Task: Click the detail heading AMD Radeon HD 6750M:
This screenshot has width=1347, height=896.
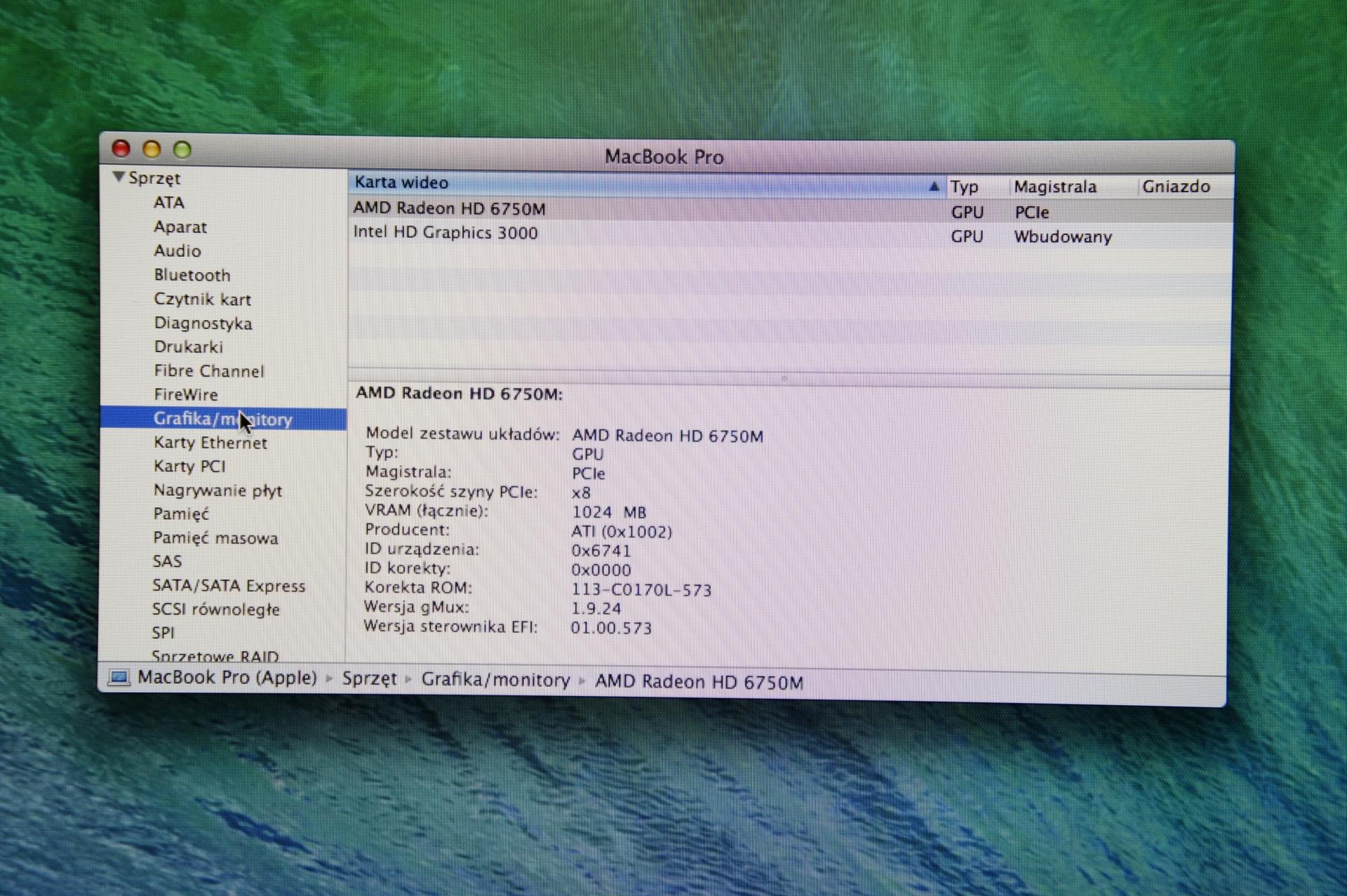Action: pyautogui.click(x=459, y=394)
